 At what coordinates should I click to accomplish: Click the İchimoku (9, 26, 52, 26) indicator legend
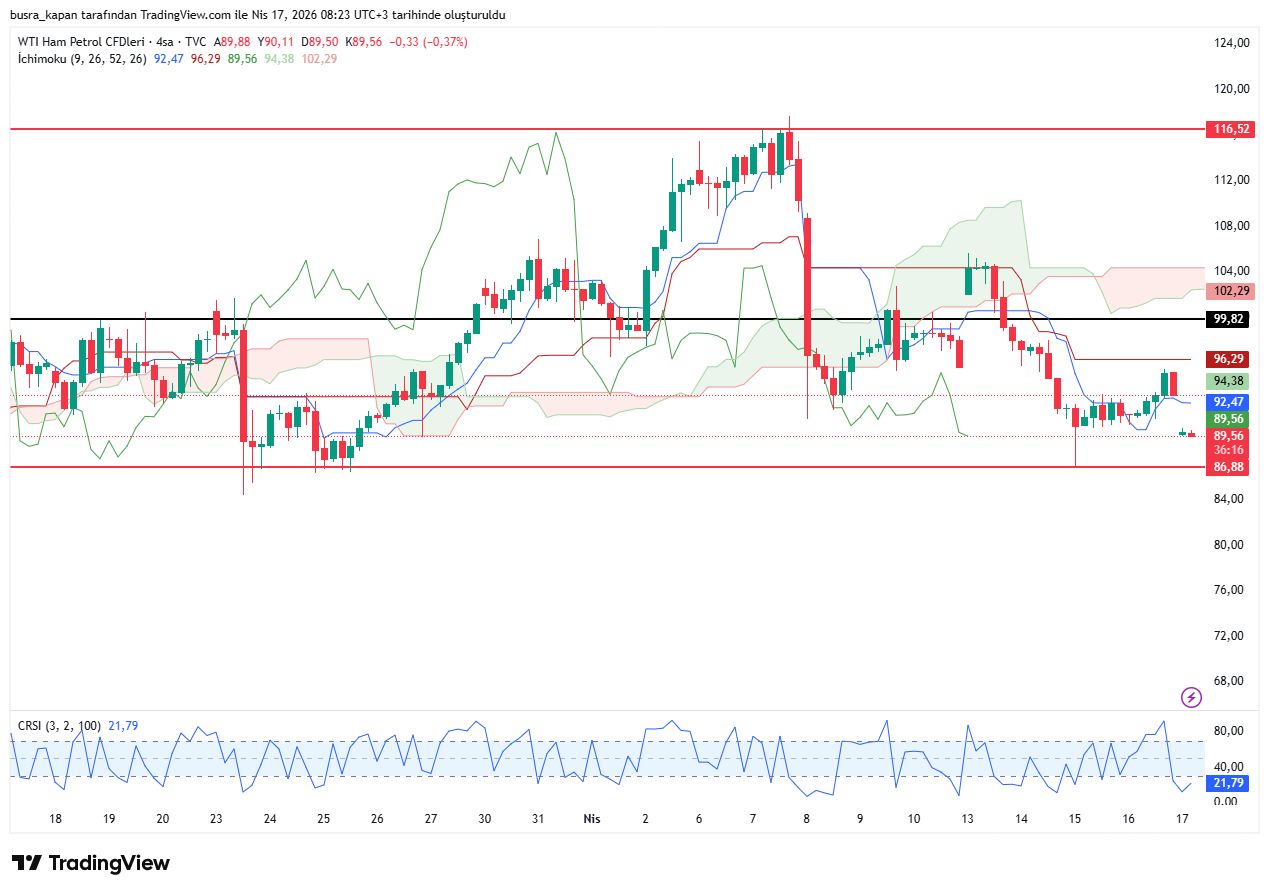[82, 59]
